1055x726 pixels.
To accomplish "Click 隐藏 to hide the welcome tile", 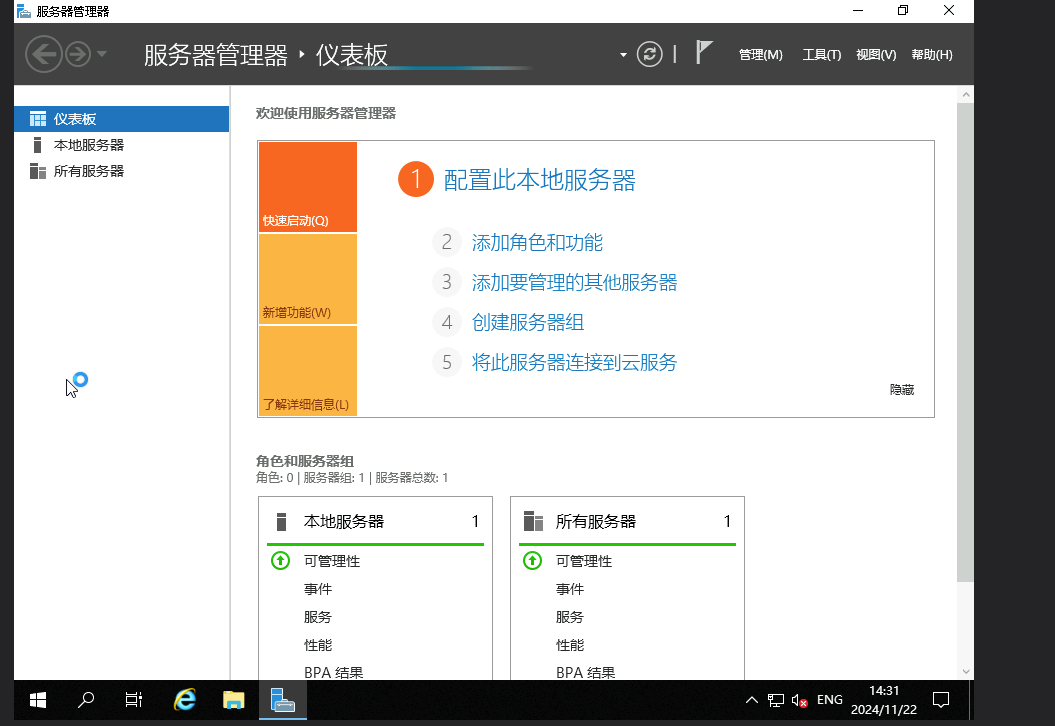I will 901,390.
